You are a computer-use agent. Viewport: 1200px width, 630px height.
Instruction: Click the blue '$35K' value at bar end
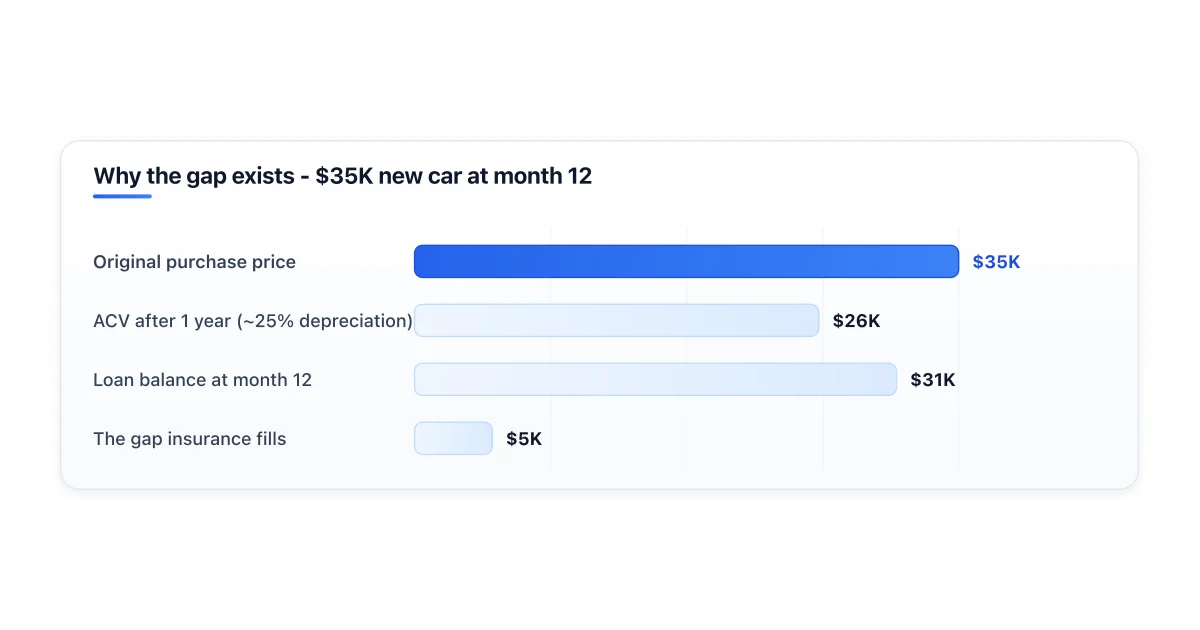coord(996,262)
